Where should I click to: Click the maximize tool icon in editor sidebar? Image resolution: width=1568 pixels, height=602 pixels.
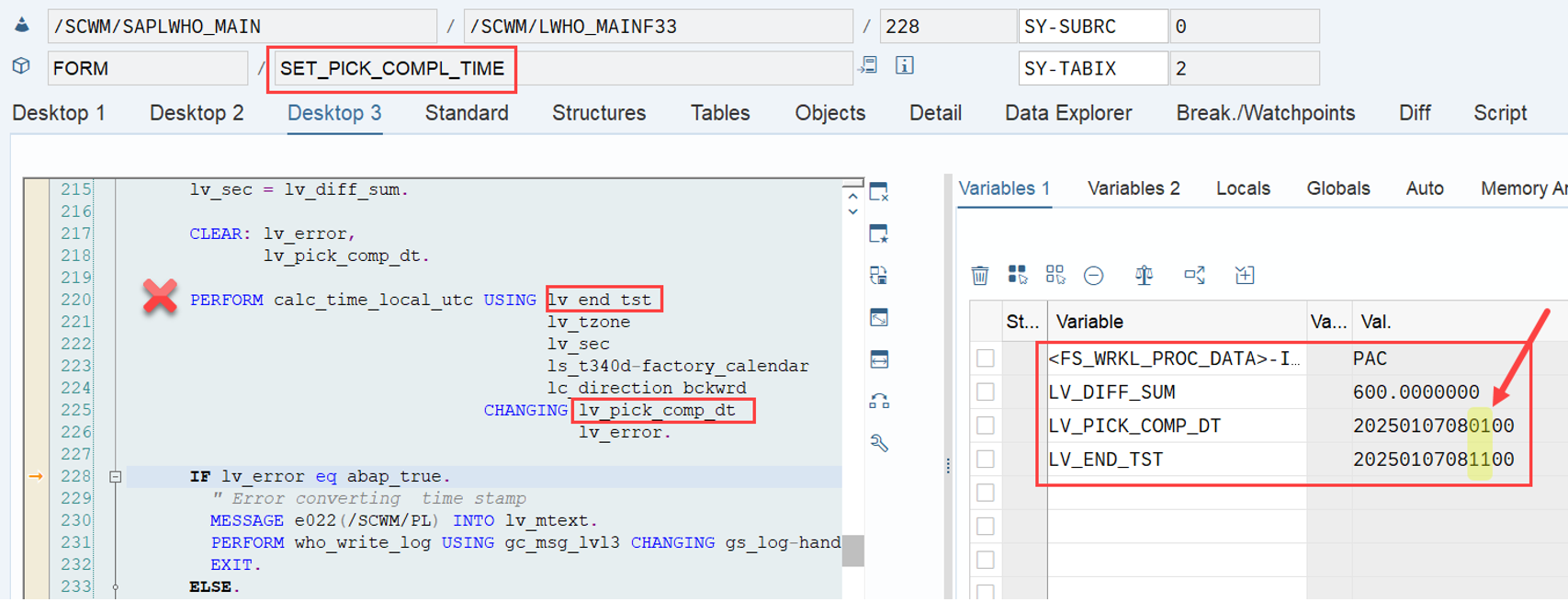[x=879, y=318]
